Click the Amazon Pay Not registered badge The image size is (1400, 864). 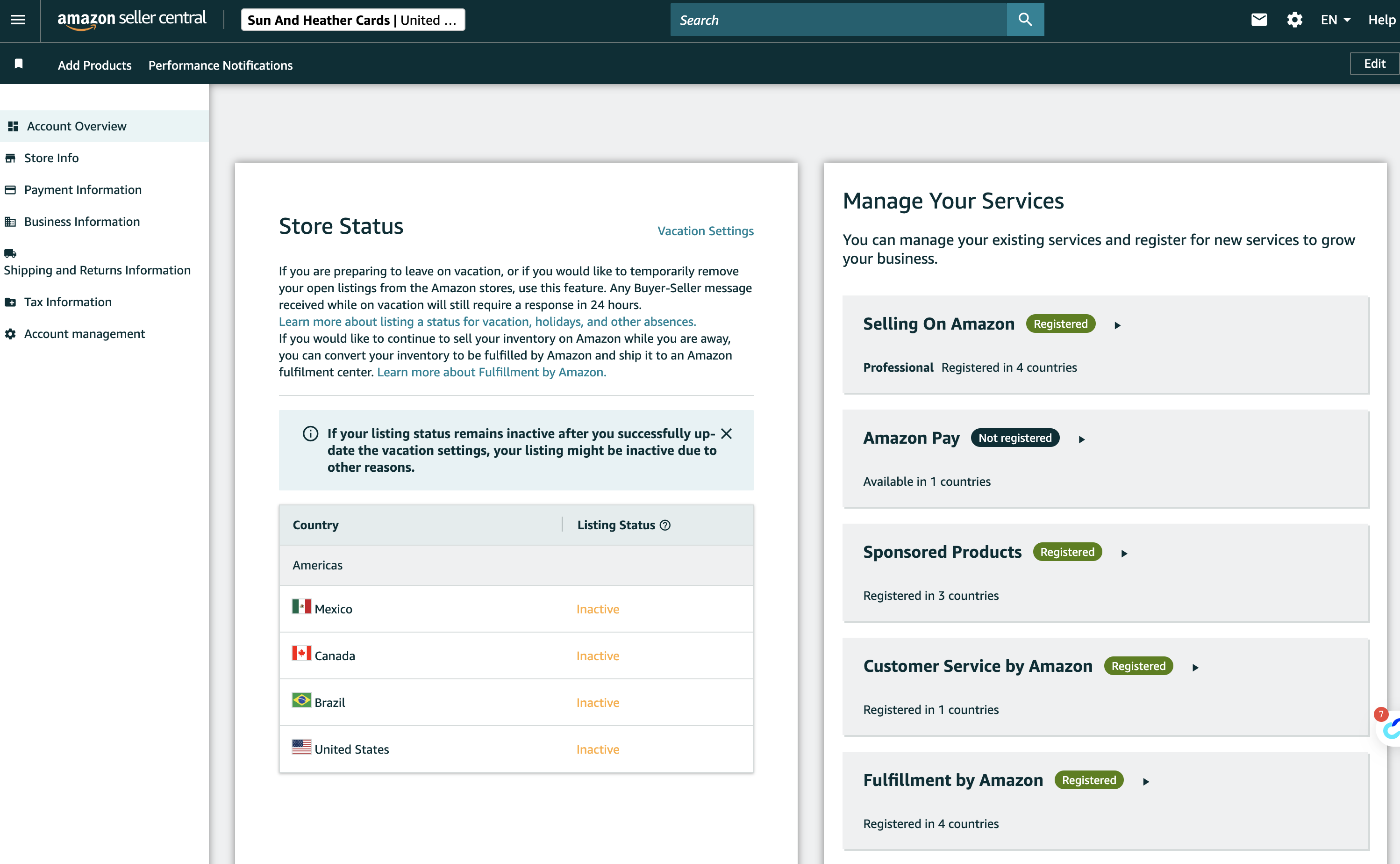pyautogui.click(x=1014, y=438)
